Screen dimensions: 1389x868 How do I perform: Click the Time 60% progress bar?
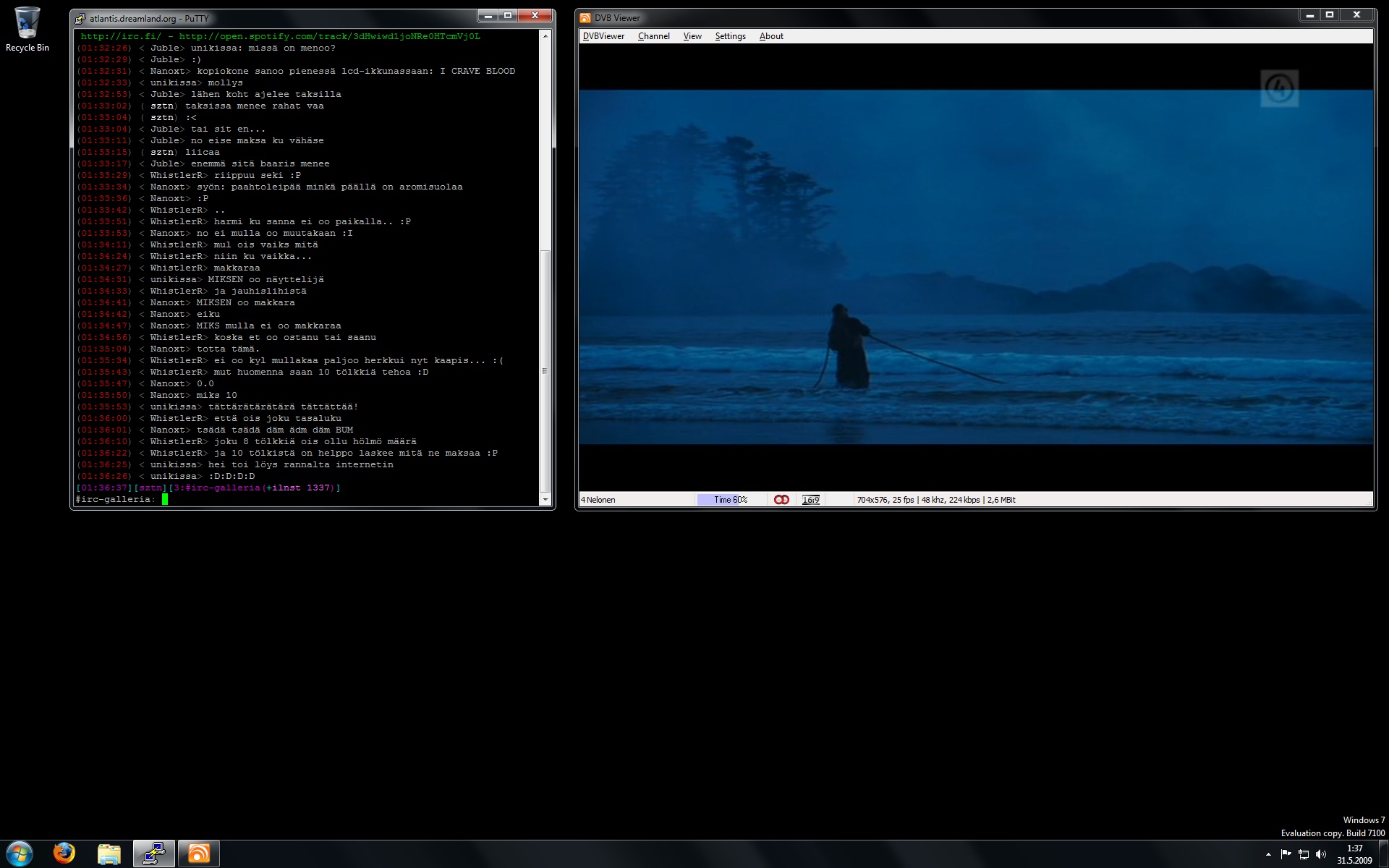pos(730,500)
